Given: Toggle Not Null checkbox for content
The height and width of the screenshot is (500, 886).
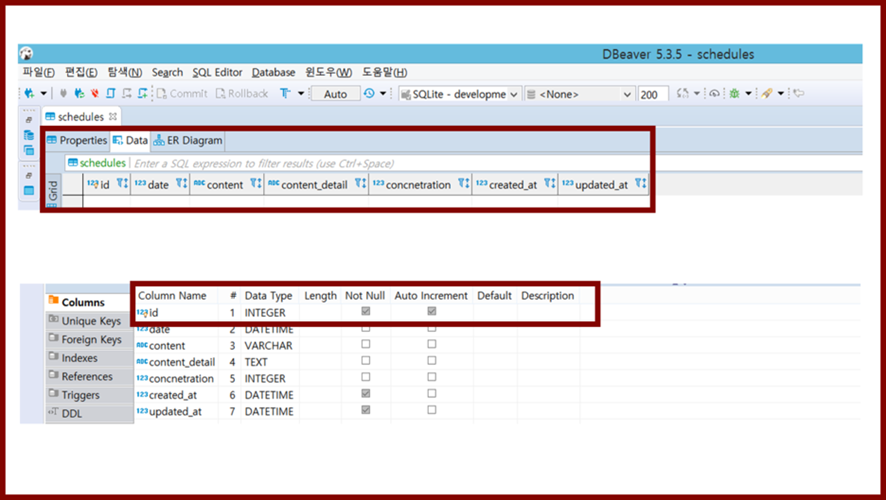Looking at the screenshot, I should pyautogui.click(x=366, y=344).
